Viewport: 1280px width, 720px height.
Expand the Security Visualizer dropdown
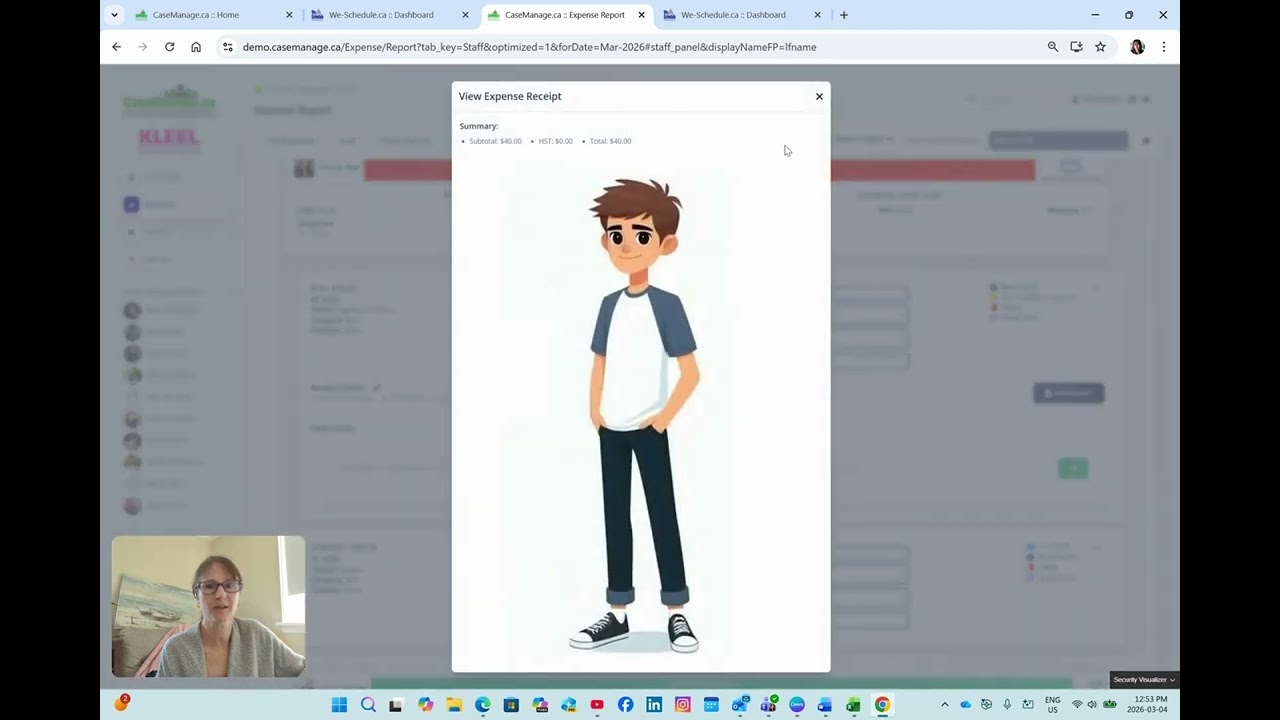pyautogui.click(x=1145, y=680)
